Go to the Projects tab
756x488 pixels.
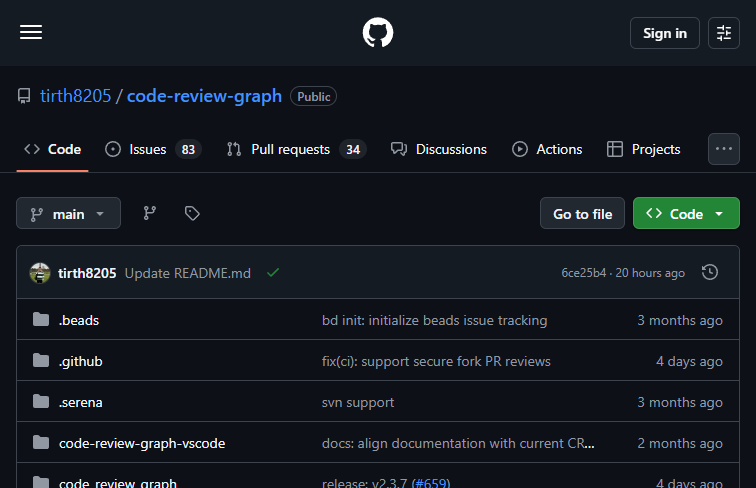click(x=644, y=149)
